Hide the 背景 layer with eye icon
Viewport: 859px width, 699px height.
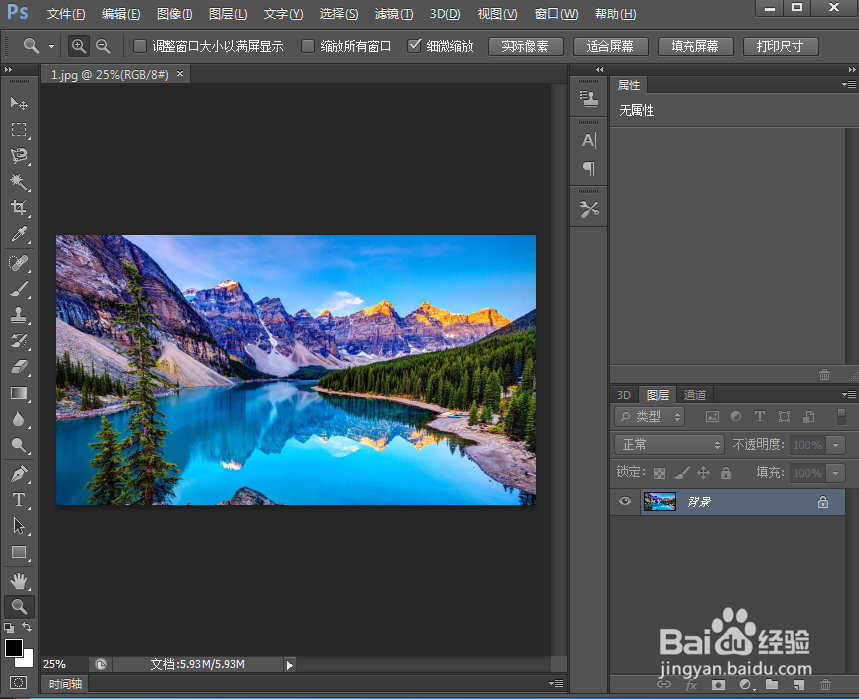pyautogui.click(x=625, y=501)
